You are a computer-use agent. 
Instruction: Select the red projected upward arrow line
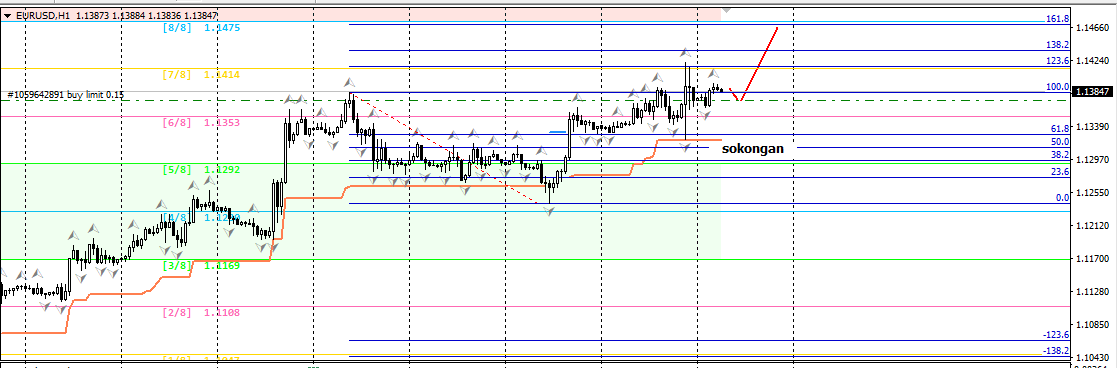[759, 63]
